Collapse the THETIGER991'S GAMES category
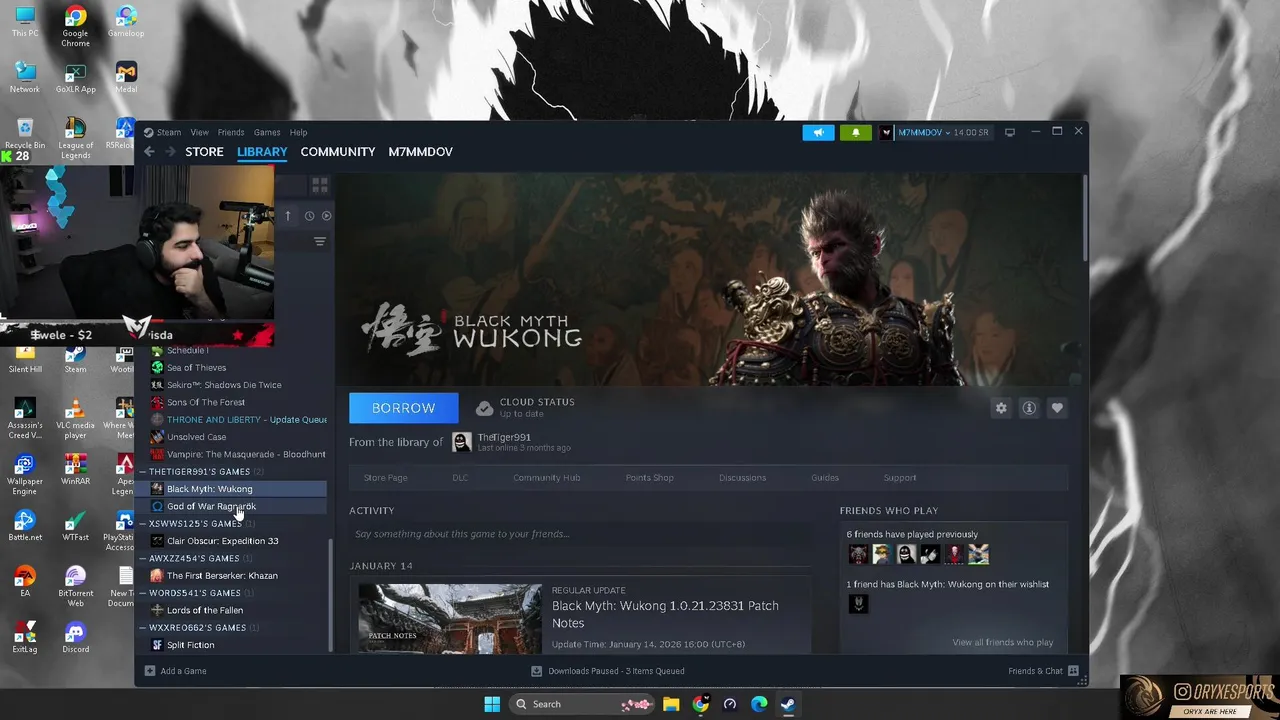 pos(143,472)
